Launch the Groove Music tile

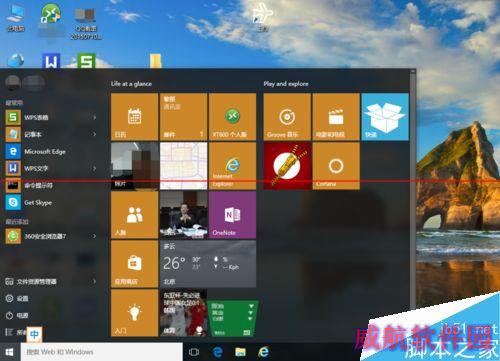click(287, 116)
